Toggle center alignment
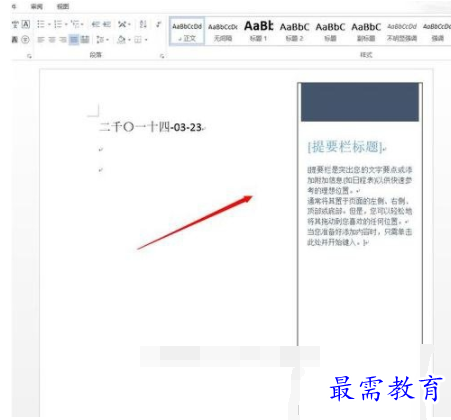The width and height of the screenshot is (451, 420). (x=52, y=40)
